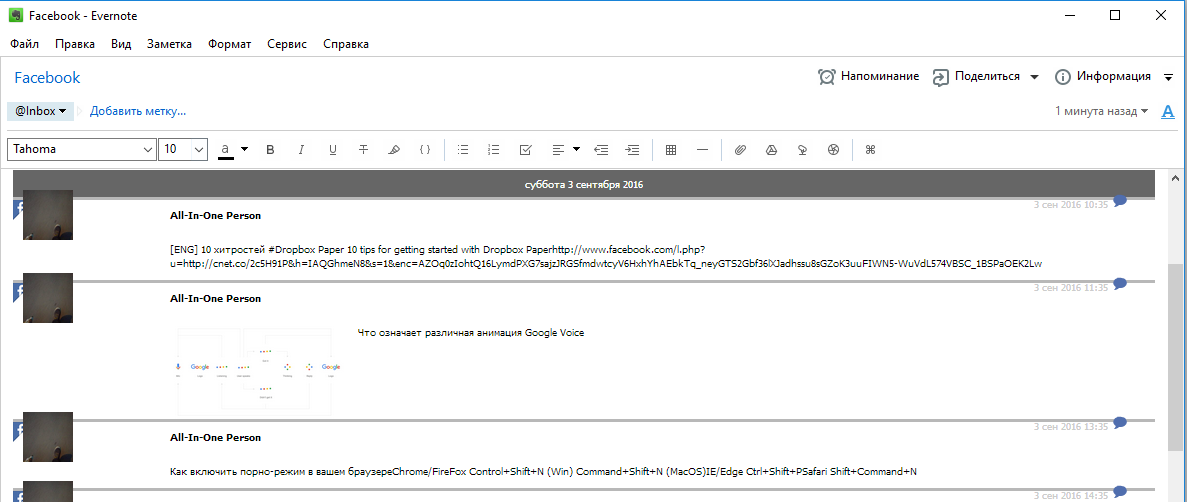The image size is (1187, 502).
Task: Toggle bold formatting
Action: tap(270, 150)
